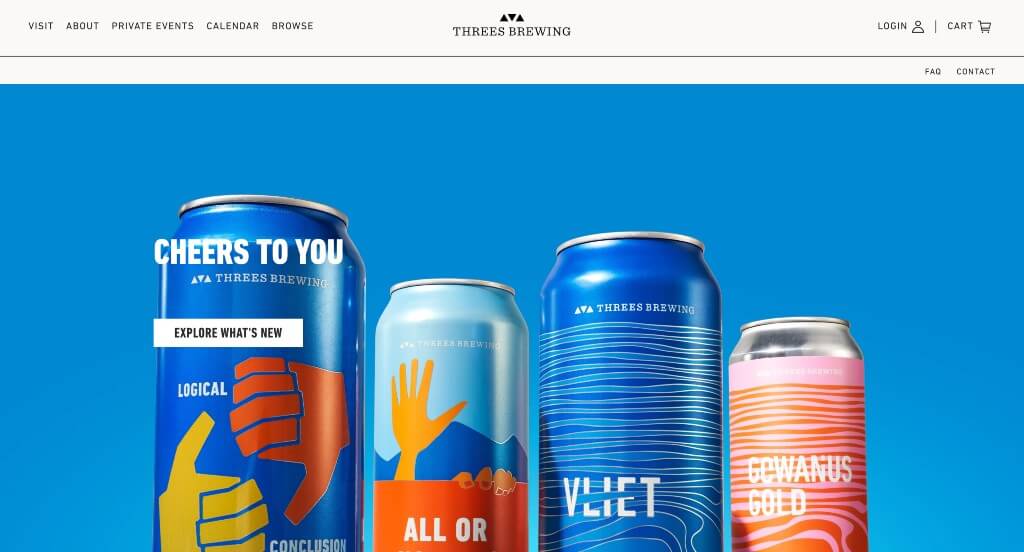Click the Threes Brewing triangle logo
Viewport: 1024px width, 552px height.
click(511, 18)
